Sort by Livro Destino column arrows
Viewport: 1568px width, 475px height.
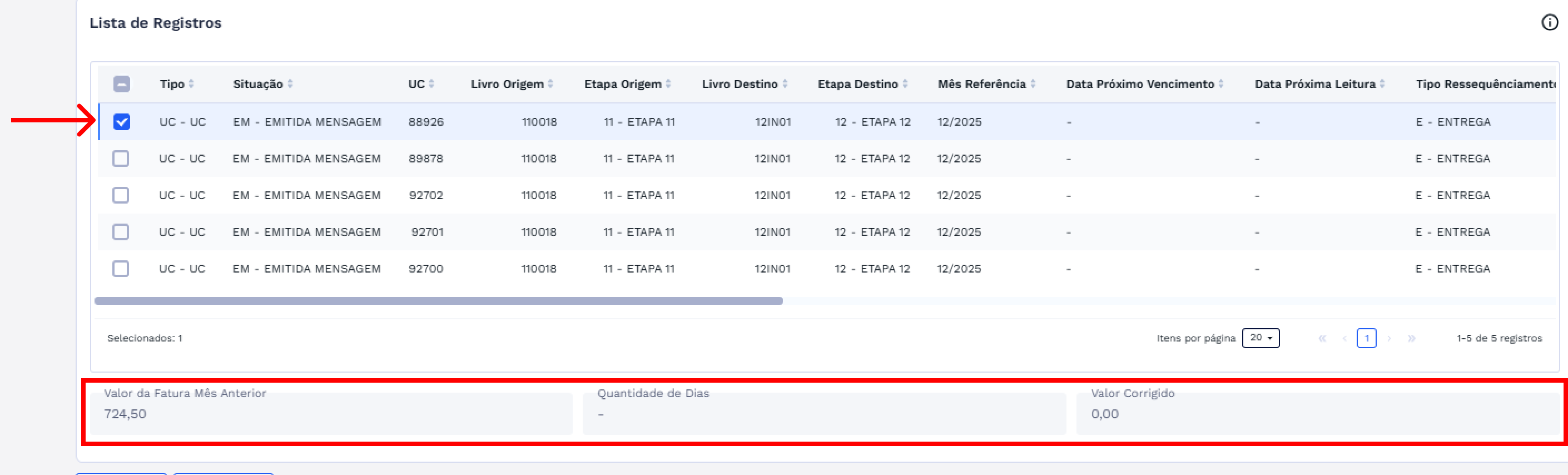point(785,84)
